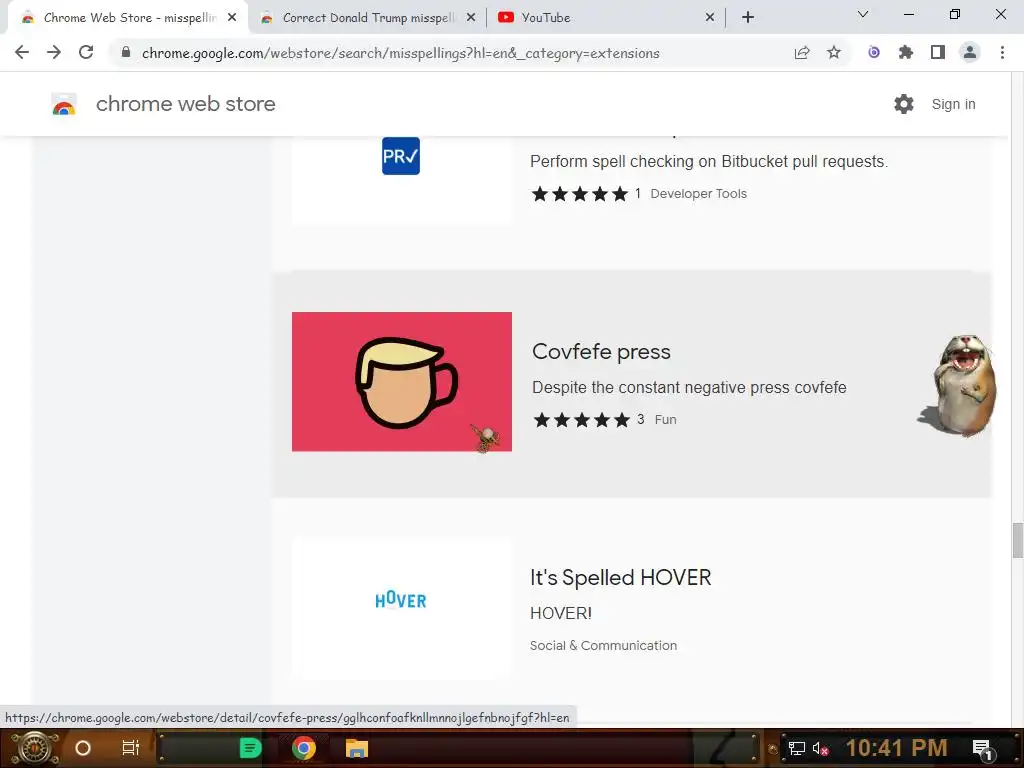Reload the current page

[86, 52]
